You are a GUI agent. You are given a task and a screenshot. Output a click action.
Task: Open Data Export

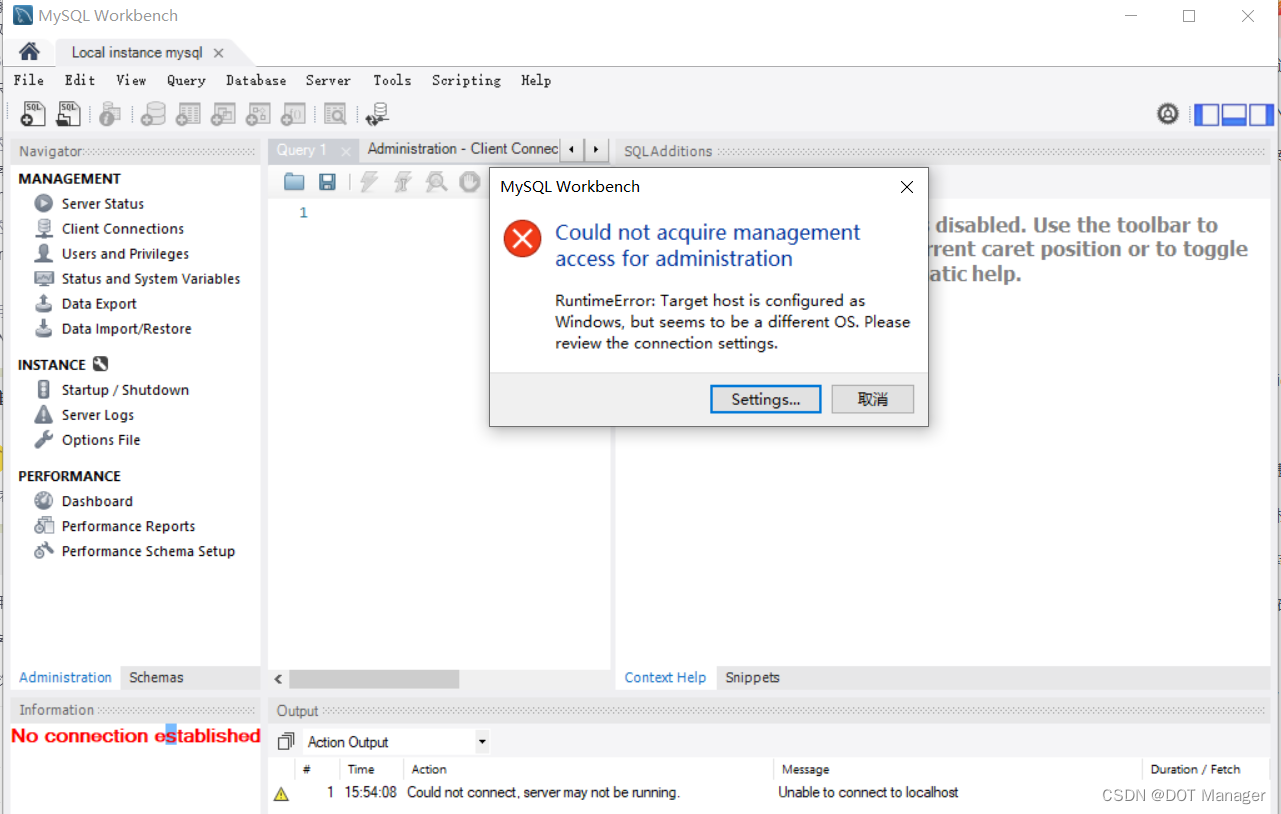98,303
